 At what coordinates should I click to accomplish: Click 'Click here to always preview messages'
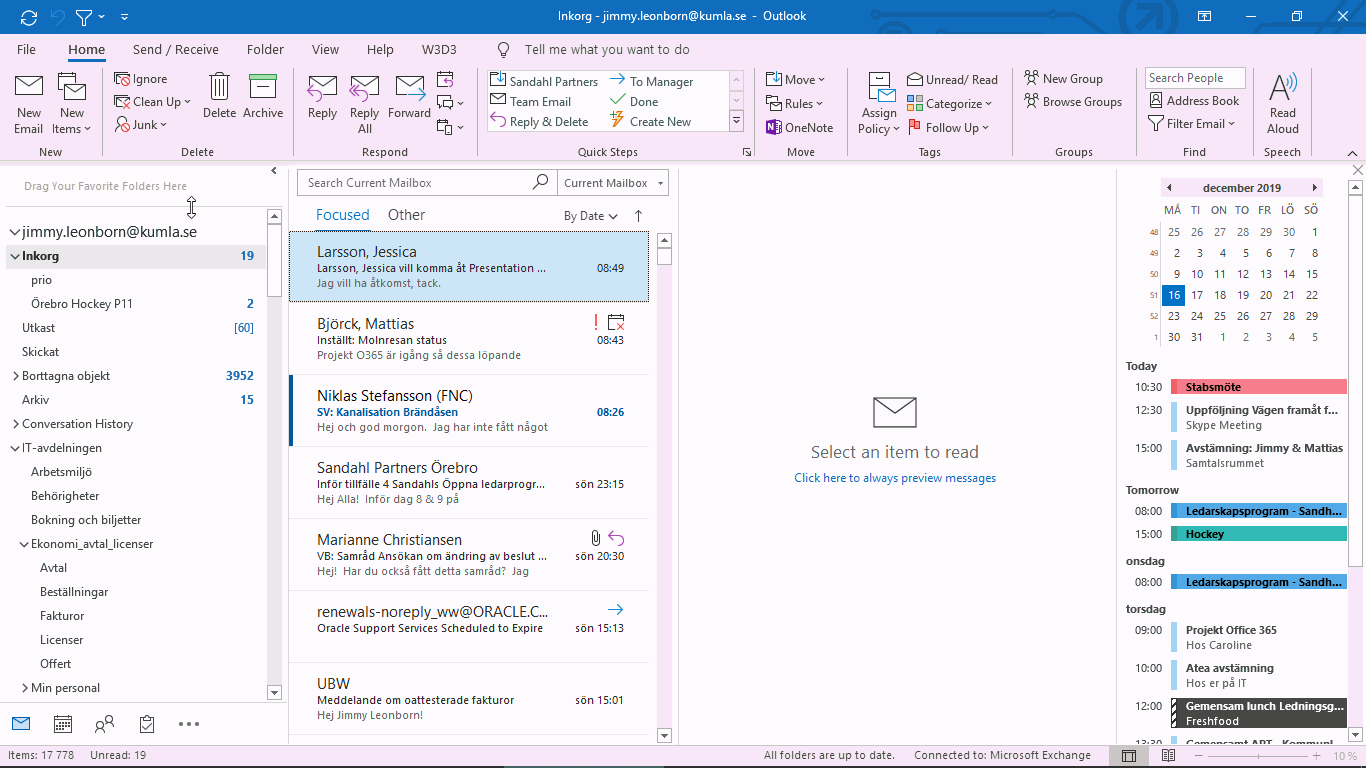coord(895,478)
